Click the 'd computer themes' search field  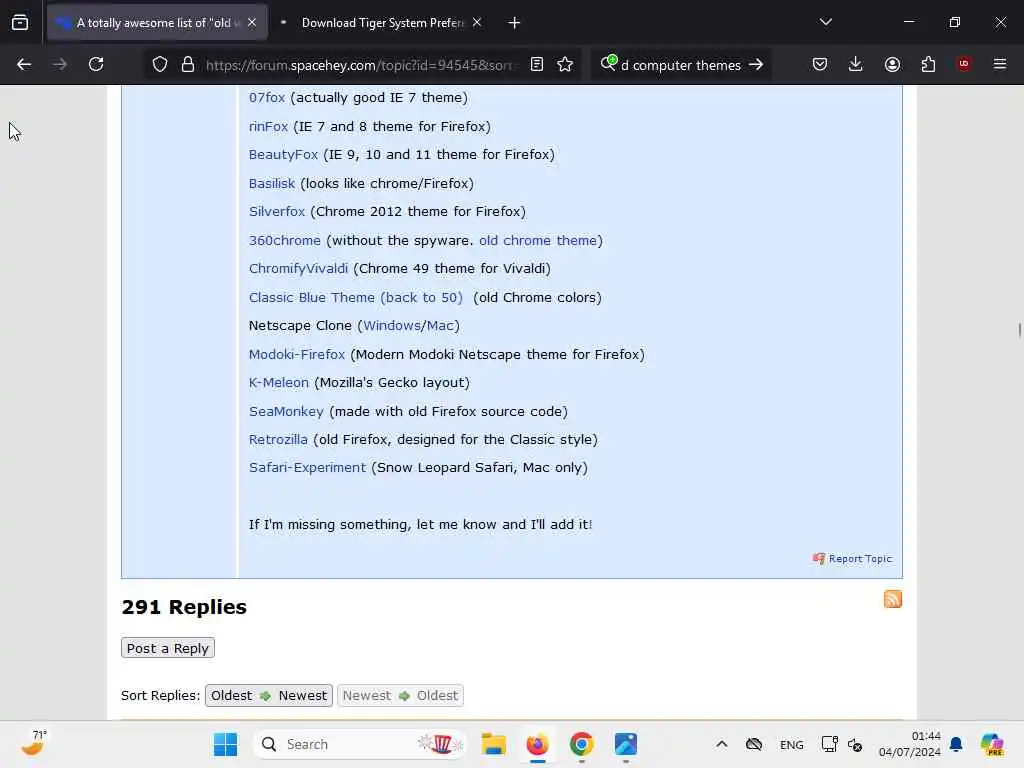[x=680, y=65]
